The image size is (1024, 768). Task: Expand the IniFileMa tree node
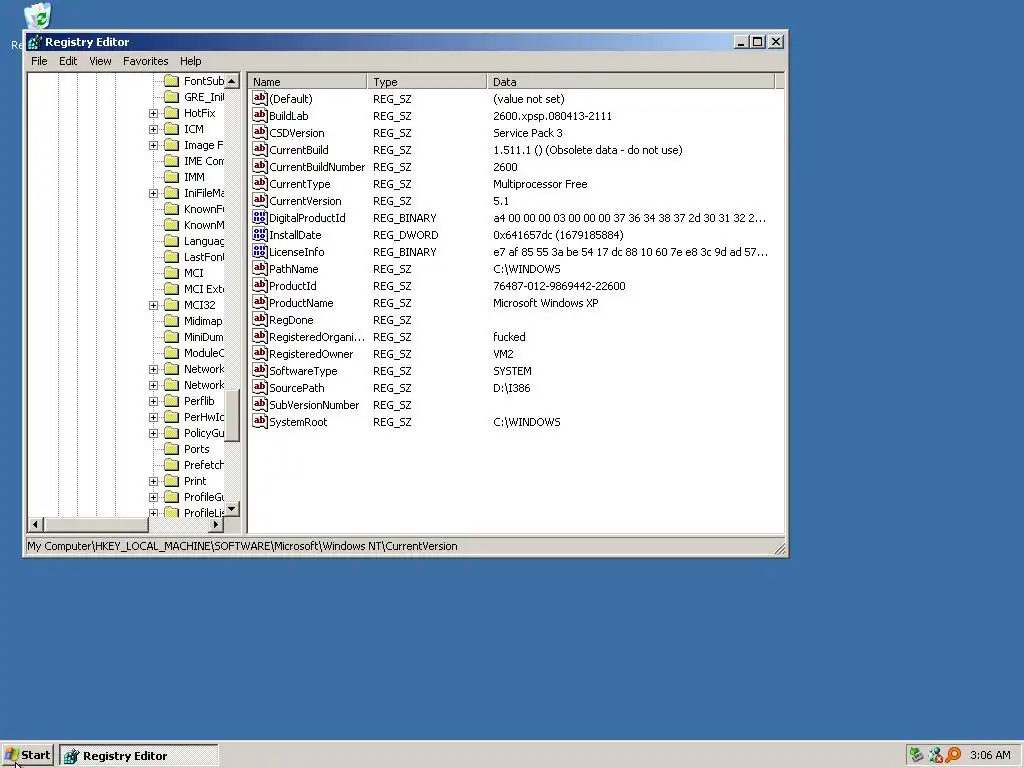pos(153,193)
